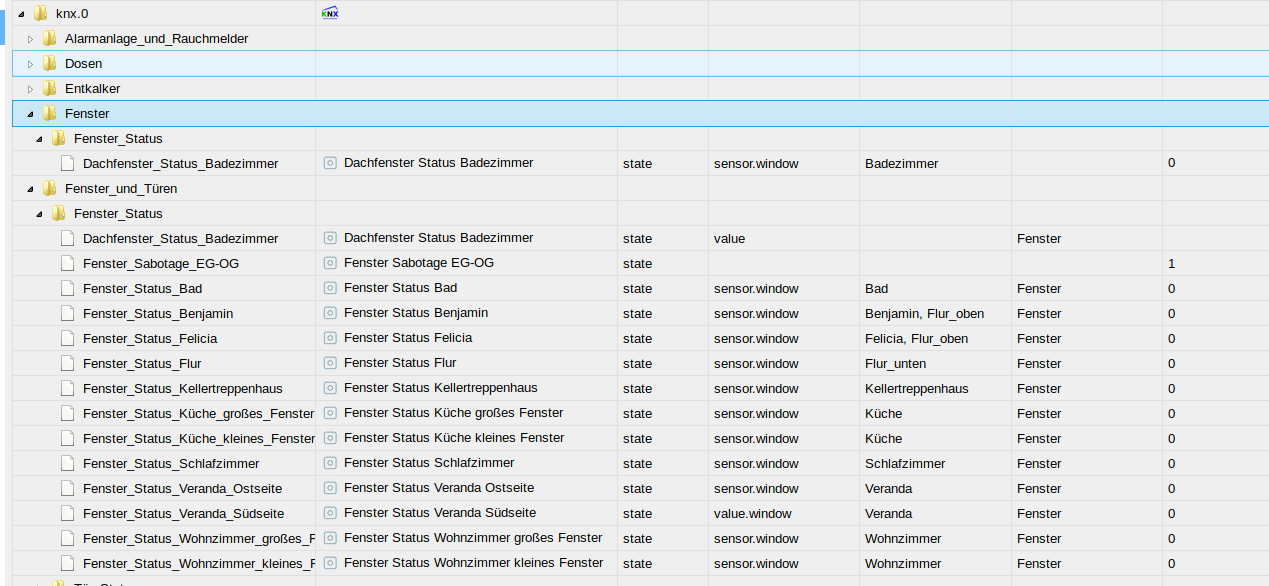1269x586 pixels.
Task: Expand the Alarmanlage_und_Rauchmelder folder arrow
Action: click(x=31, y=39)
